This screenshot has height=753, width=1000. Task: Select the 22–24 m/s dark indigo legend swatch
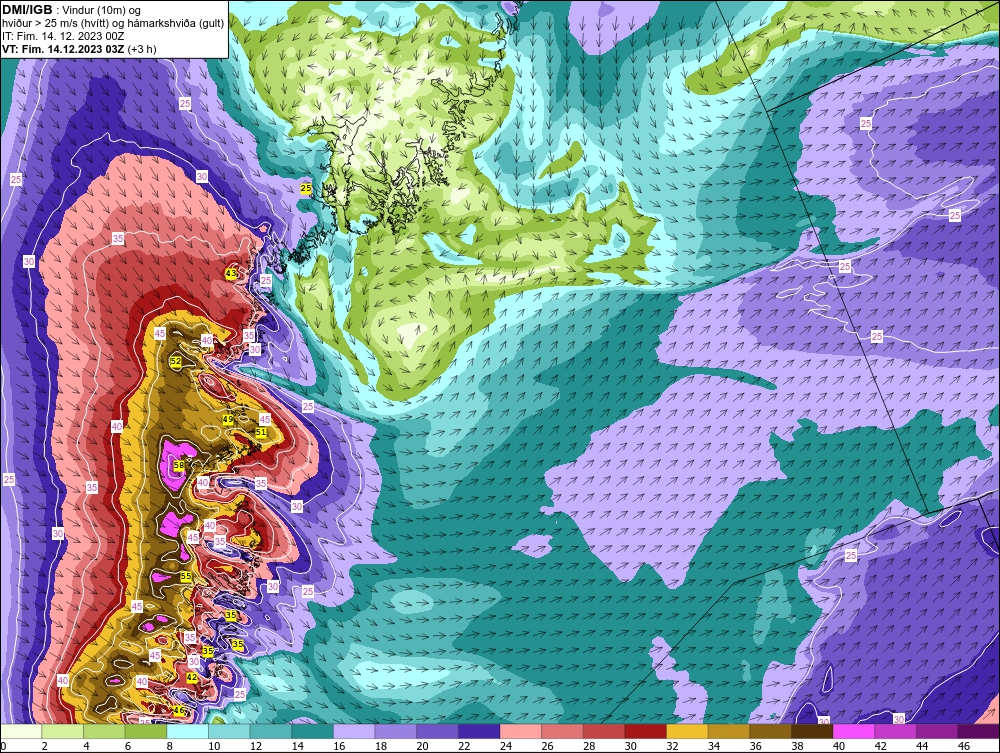tap(479, 731)
